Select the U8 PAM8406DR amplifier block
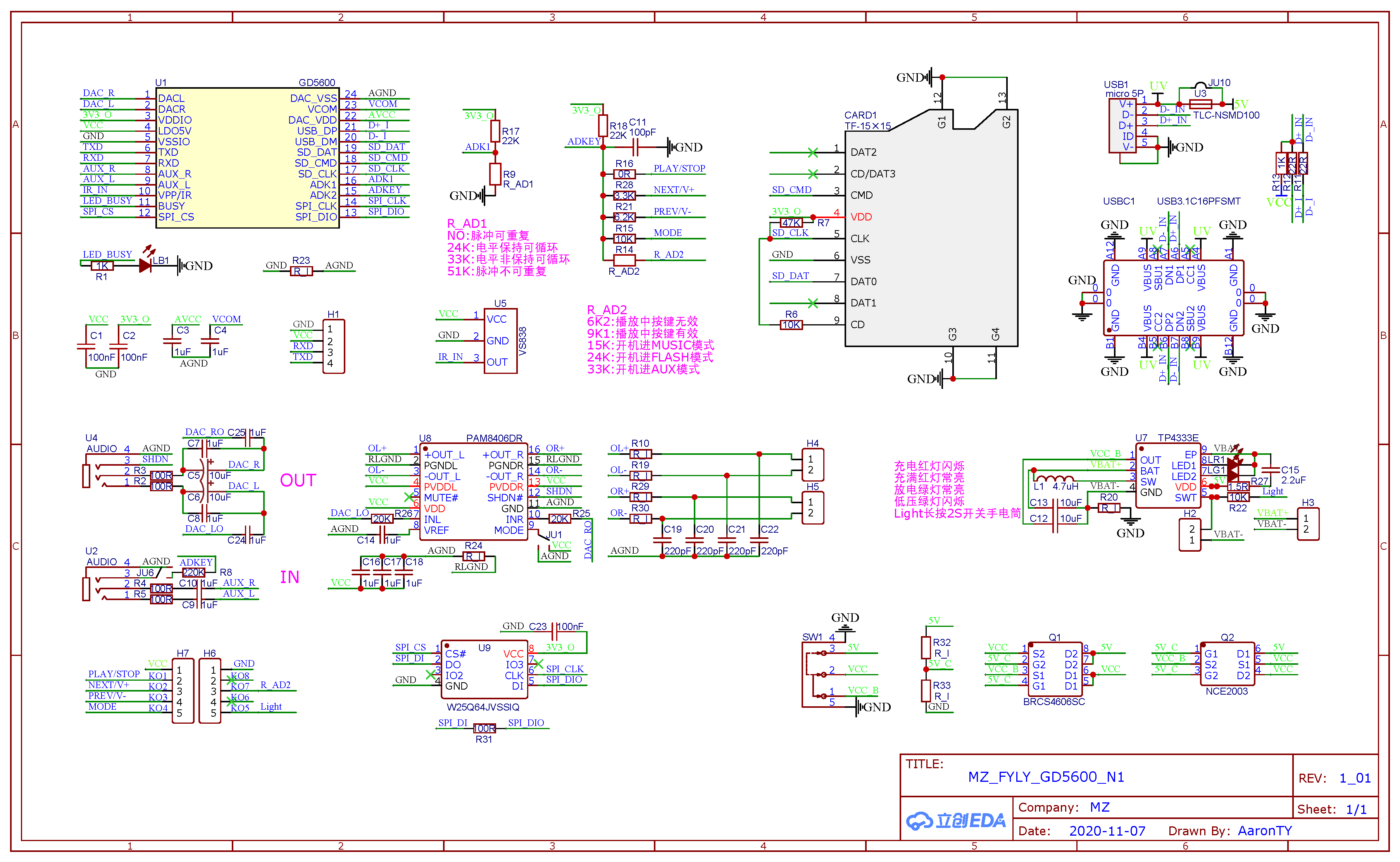Viewport: 1400px width, 862px height. [473, 492]
